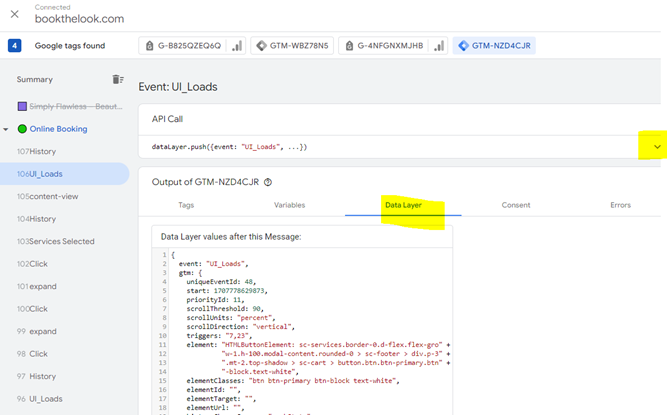This screenshot has width=667, height=415.
Task: Select the G-4NFGNXMJHB tag chip
Action: (x=385, y=45)
